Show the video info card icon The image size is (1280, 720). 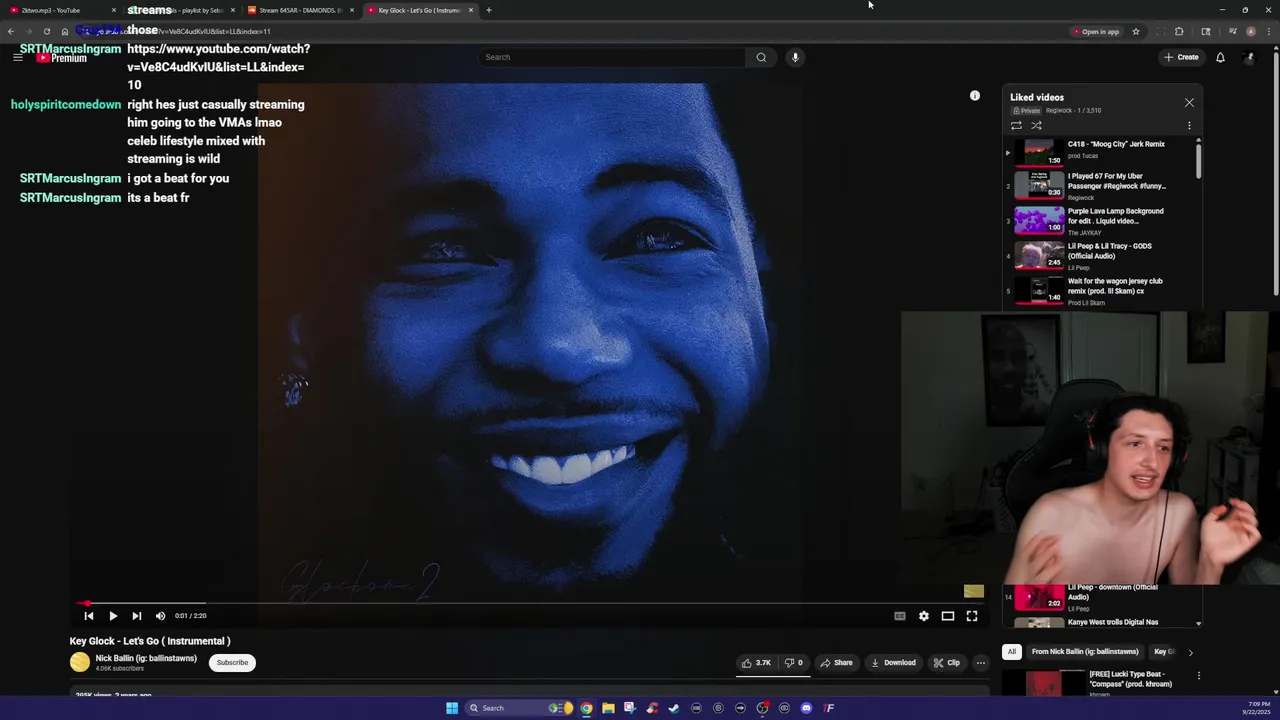pos(975,96)
